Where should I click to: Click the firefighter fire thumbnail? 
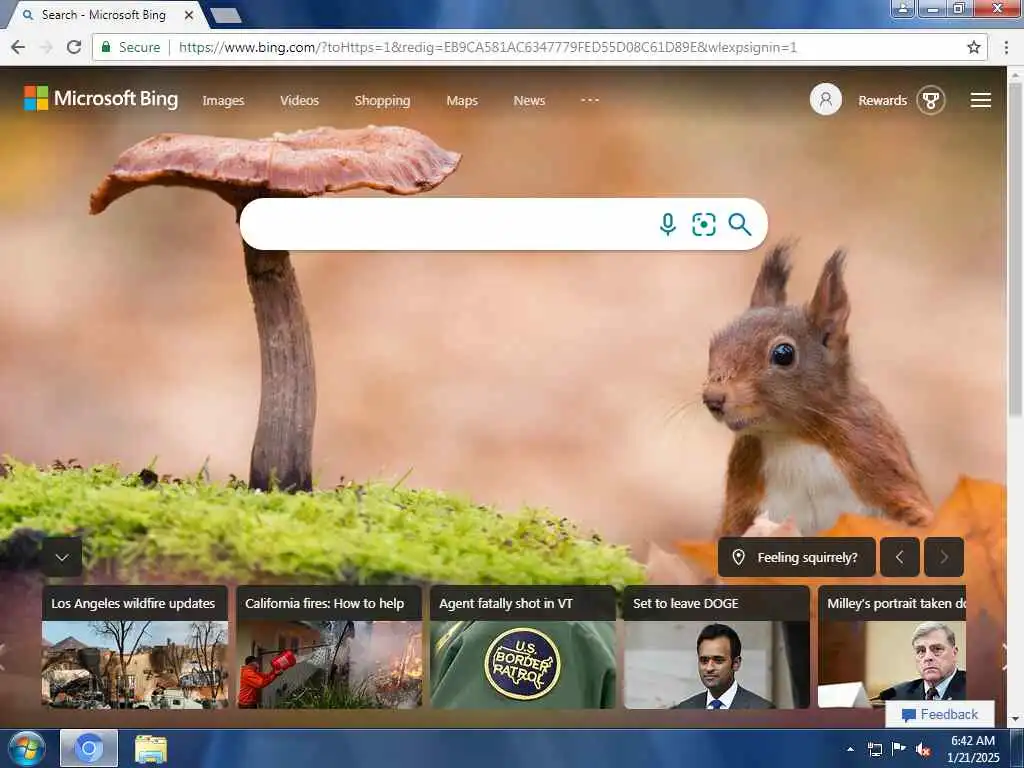coord(329,665)
